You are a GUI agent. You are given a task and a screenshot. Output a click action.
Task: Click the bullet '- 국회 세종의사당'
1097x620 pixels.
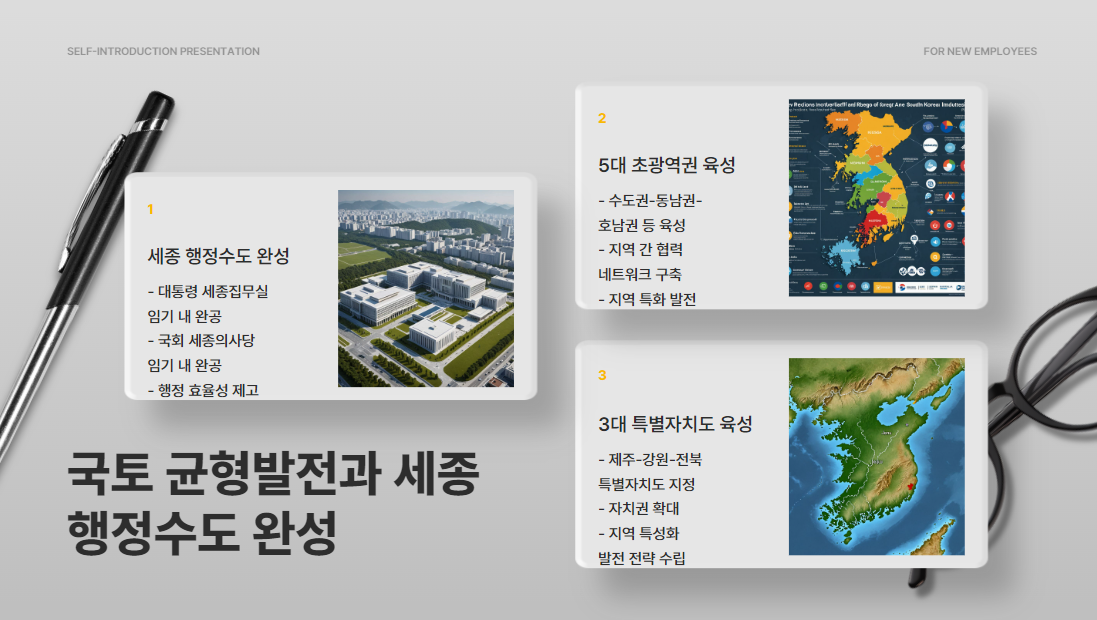pyautogui.click(x=201, y=340)
